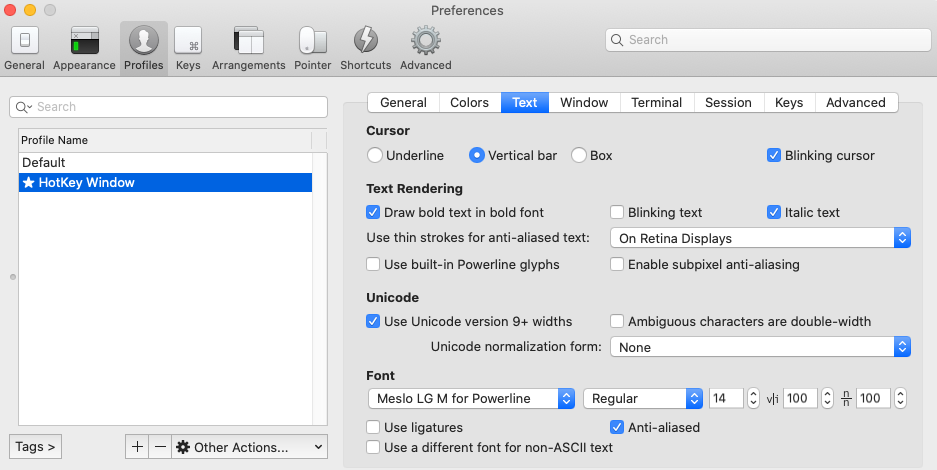Switch to the Terminal tab
Viewport: 937px width, 470px height.
pos(657,103)
